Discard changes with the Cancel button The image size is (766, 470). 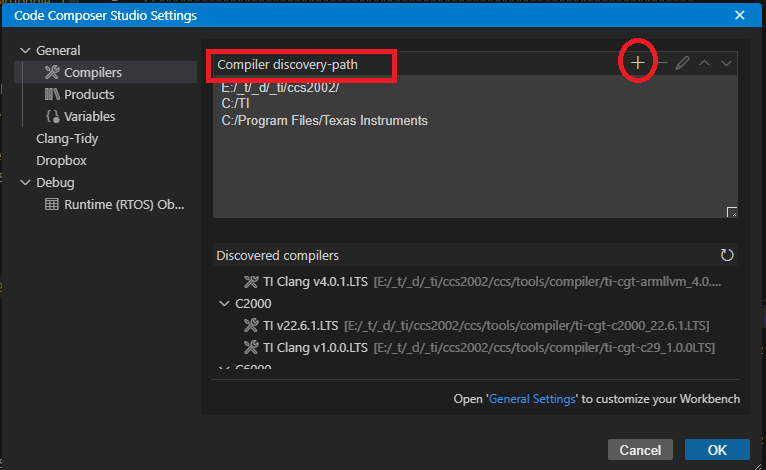click(640, 449)
